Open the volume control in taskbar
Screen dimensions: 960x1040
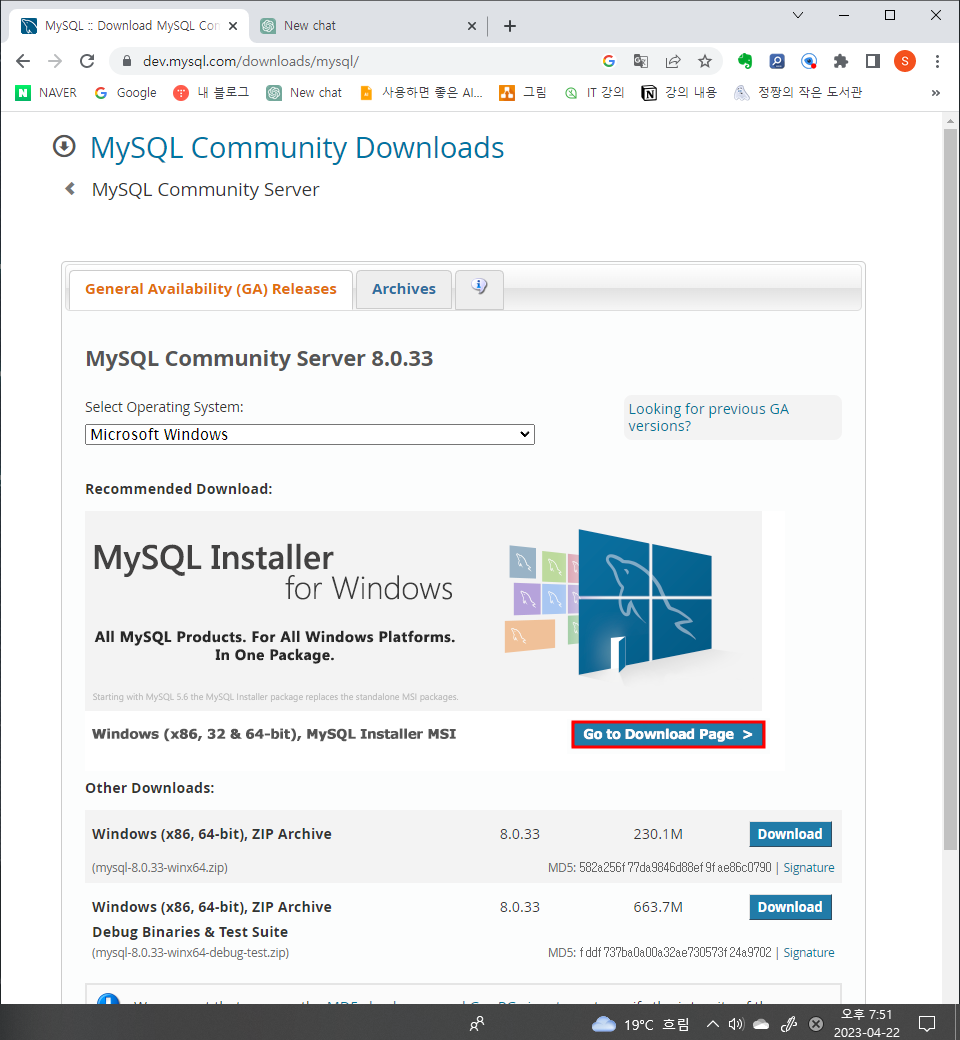tap(736, 1024)
